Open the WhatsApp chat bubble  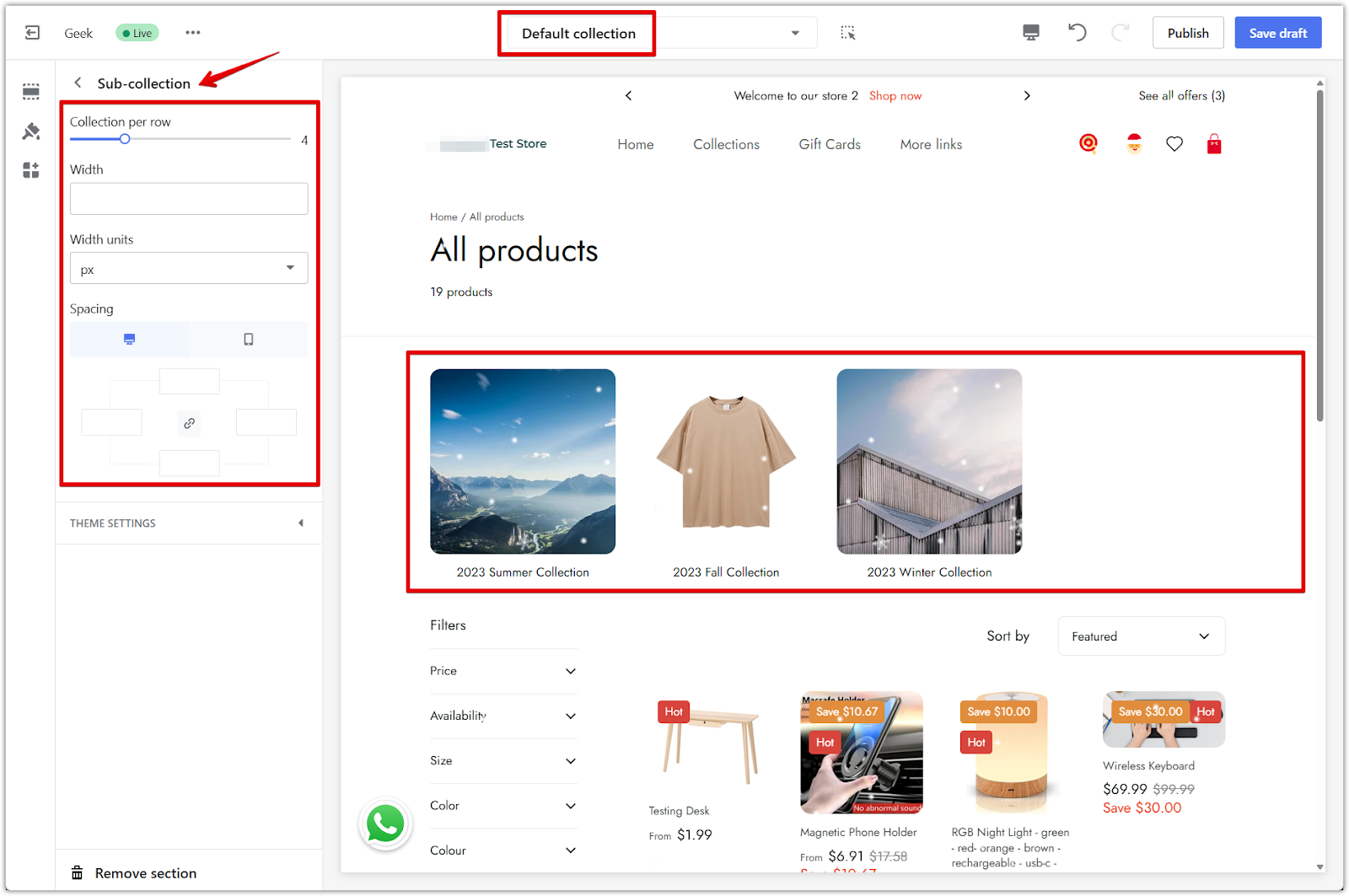pyautogui.click(x=385, y=824)
